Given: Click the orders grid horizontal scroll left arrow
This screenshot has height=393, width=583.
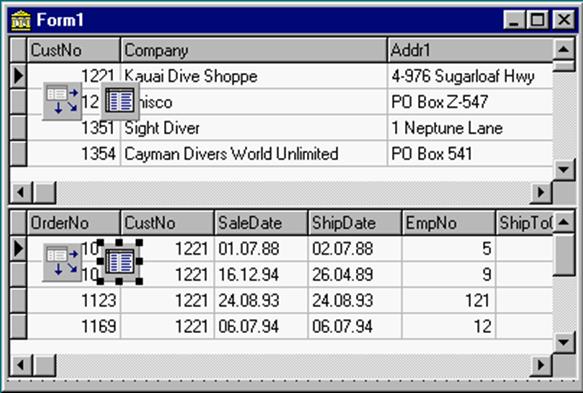Looking at the screenshot, I should coord(21,365).
